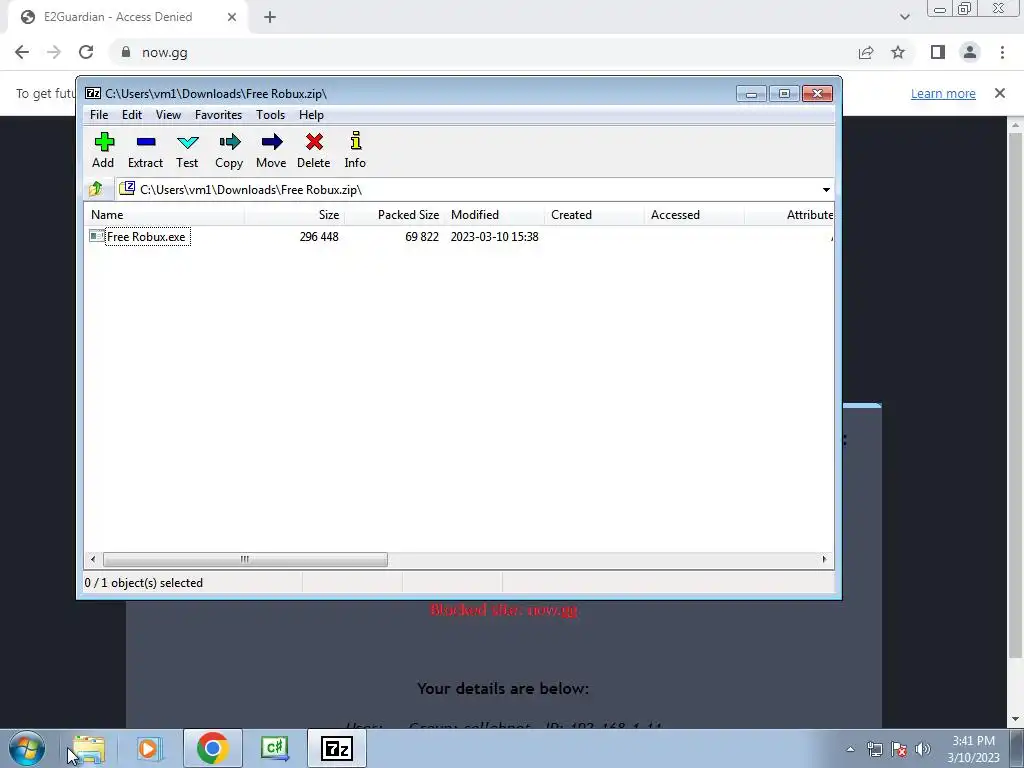This screenshot has height=768, width=1024.
Task: Sort by the Modified column header
Action: click(x=495, y=215)
